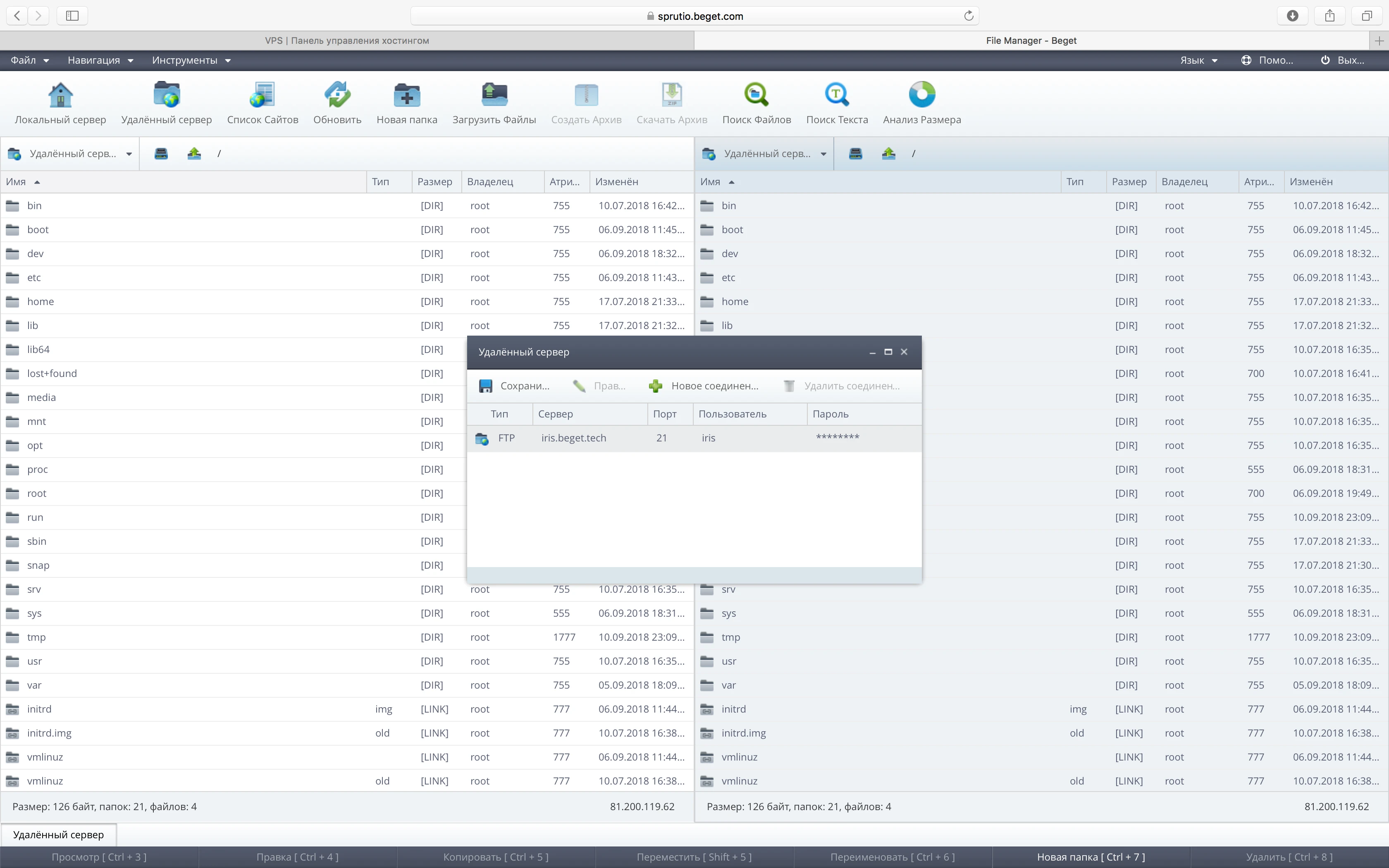The width and height of the screenshot is (1389, 868).
Task: Open the Язык language dropdown
Action: coord(1198,60)
